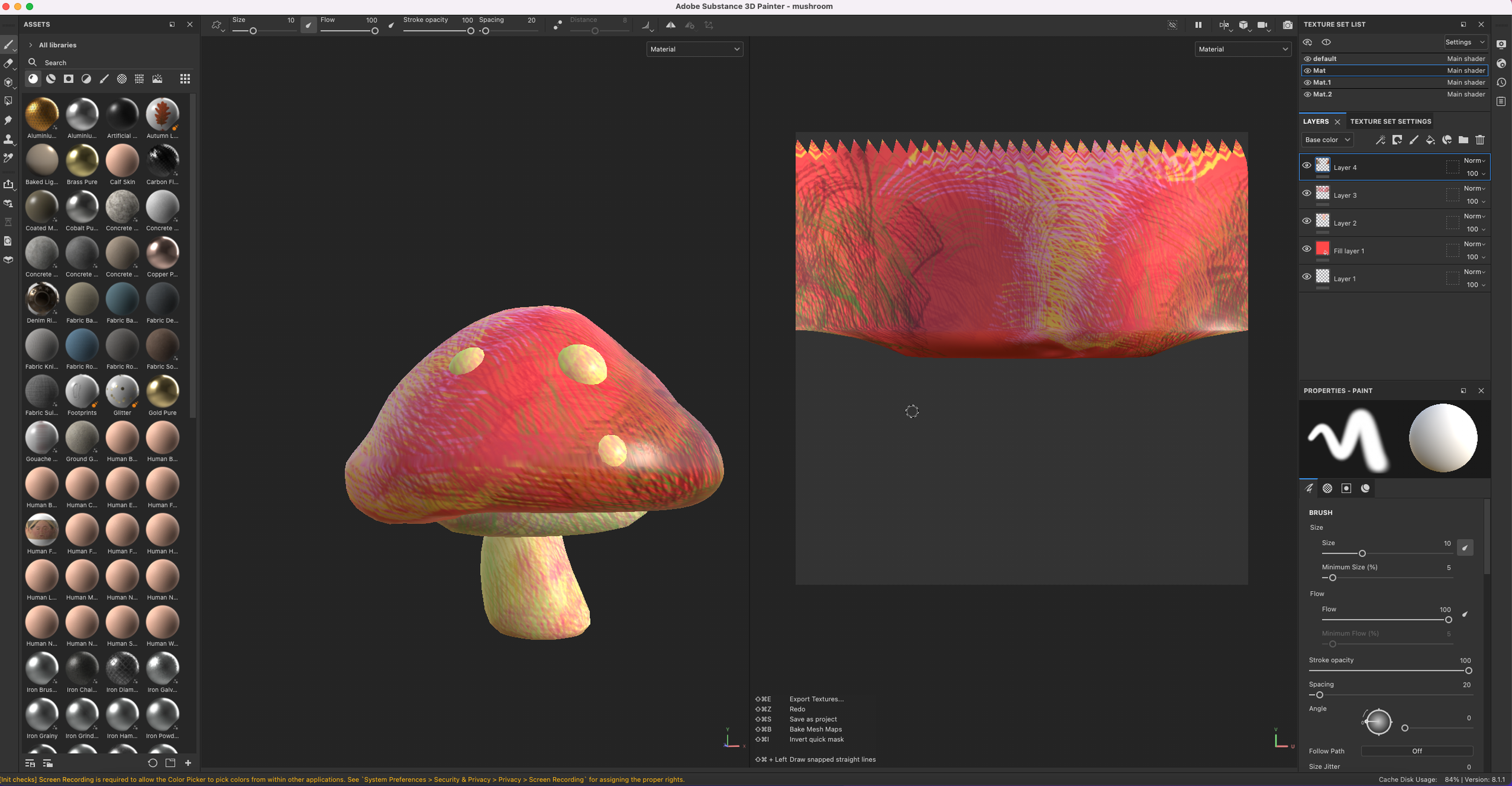Select the Brass Pure material thumbnail

82,161
